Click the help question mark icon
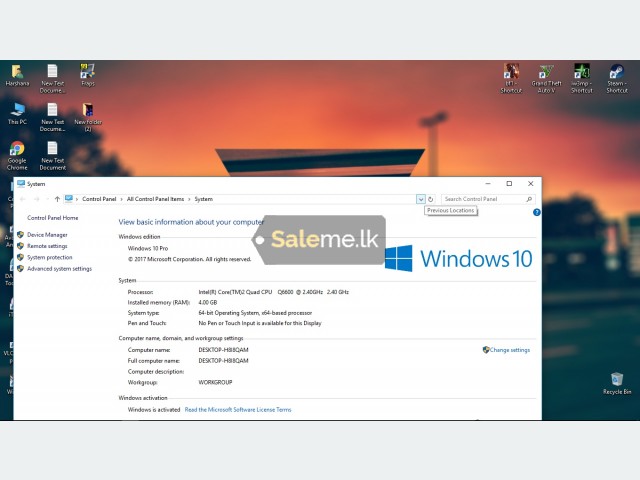Screen dimensions: 640x480 [x=537, y=212]
